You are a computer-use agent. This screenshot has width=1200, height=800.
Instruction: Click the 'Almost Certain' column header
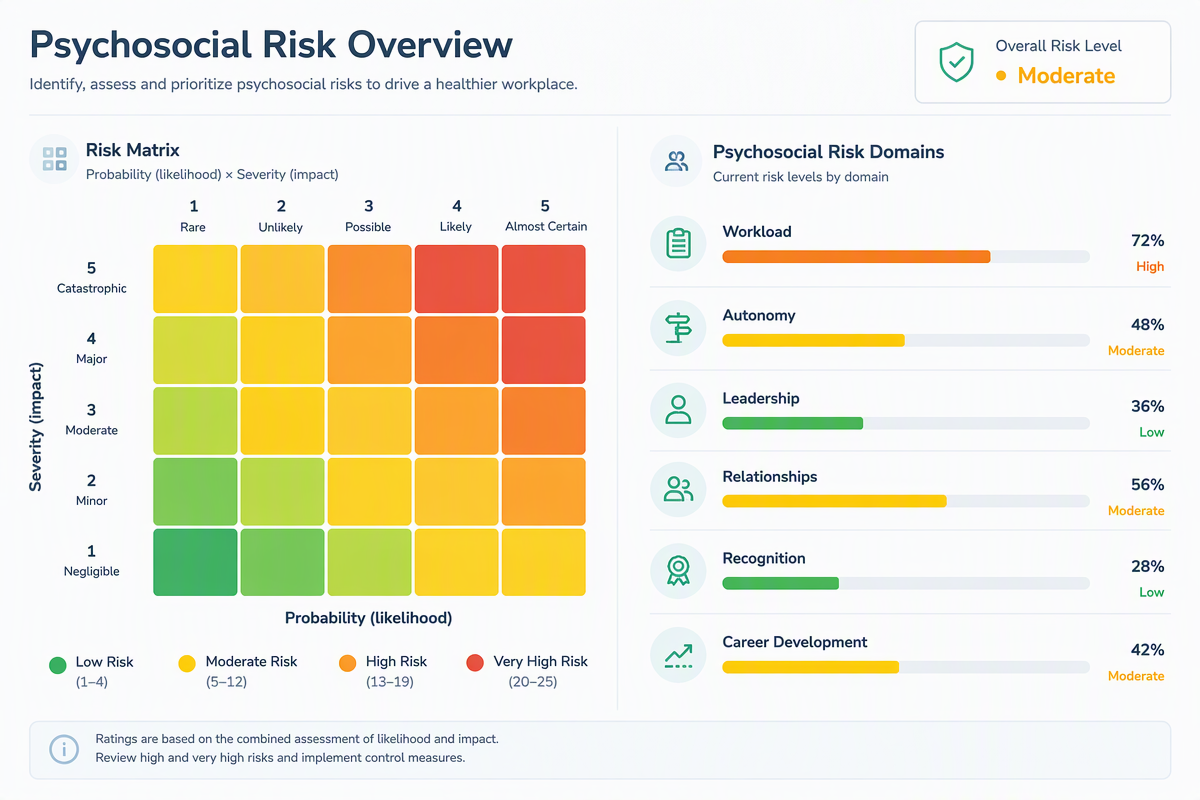545,227
